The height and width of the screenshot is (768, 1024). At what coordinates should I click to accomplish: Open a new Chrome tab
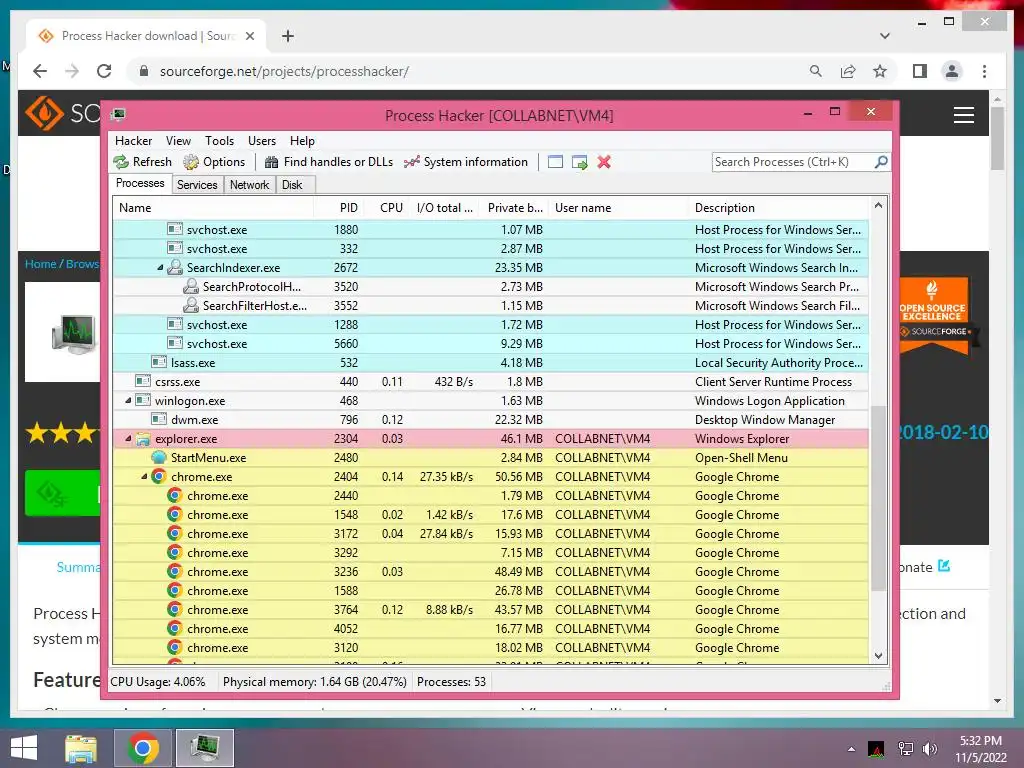click(x=288, y=36)
